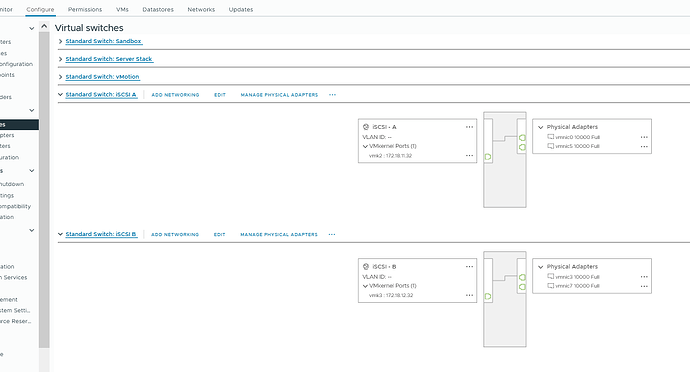This screenshot has width=690, height=372.
Task: Click the vmnic7 adapter icon
Action: (x=551, y=286)
